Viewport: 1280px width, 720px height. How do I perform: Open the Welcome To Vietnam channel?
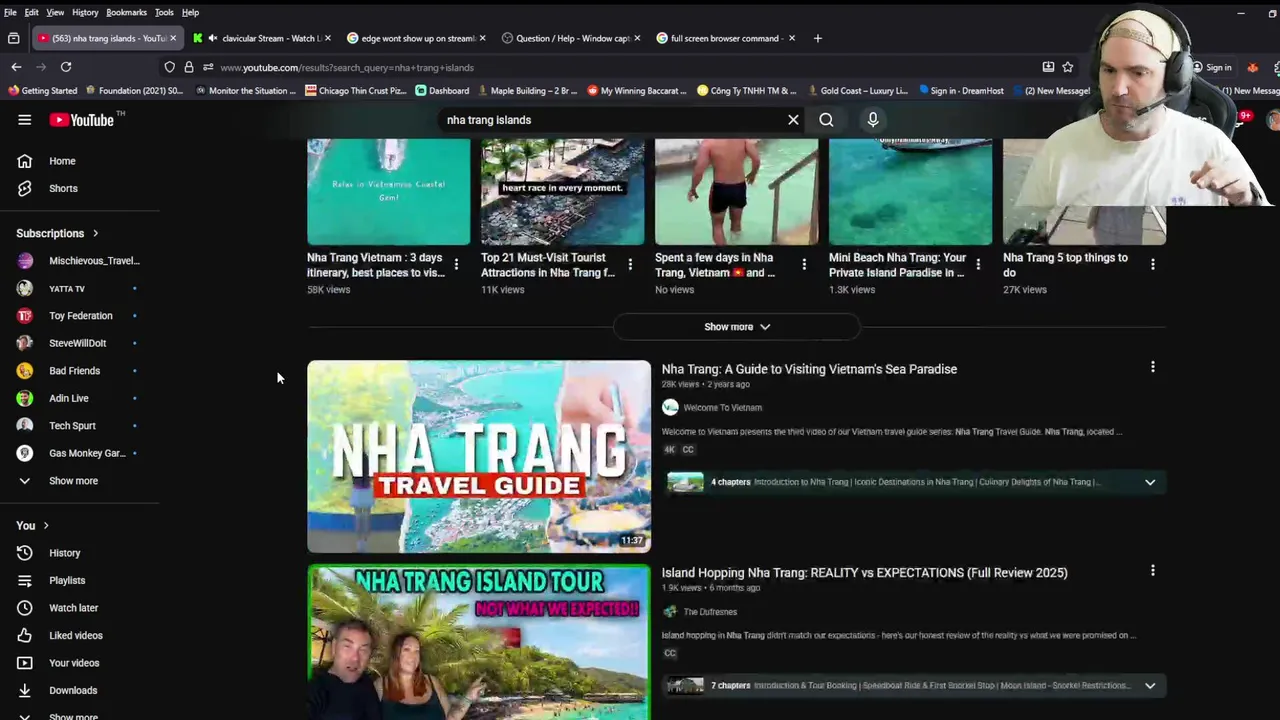tap(722, 408)
